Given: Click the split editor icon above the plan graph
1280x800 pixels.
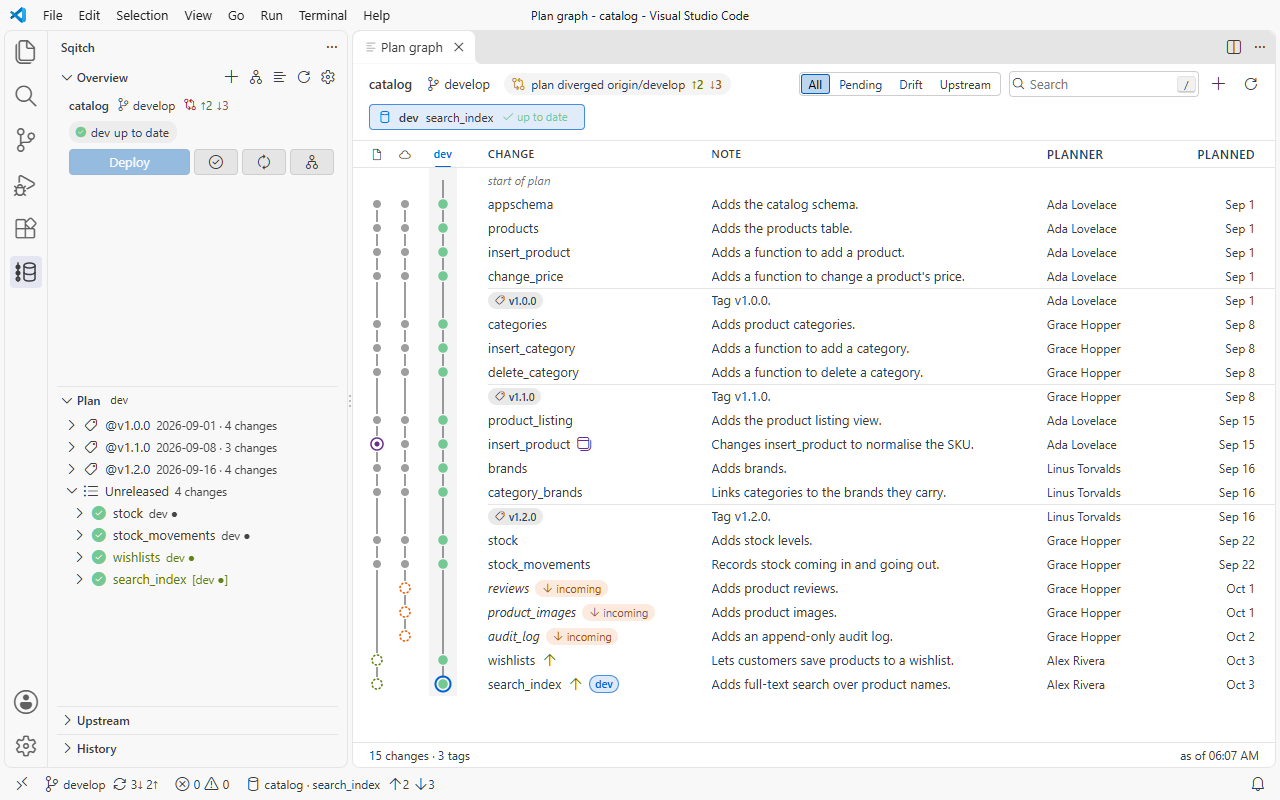Looking at the screenshot, I should [1234, 47].
